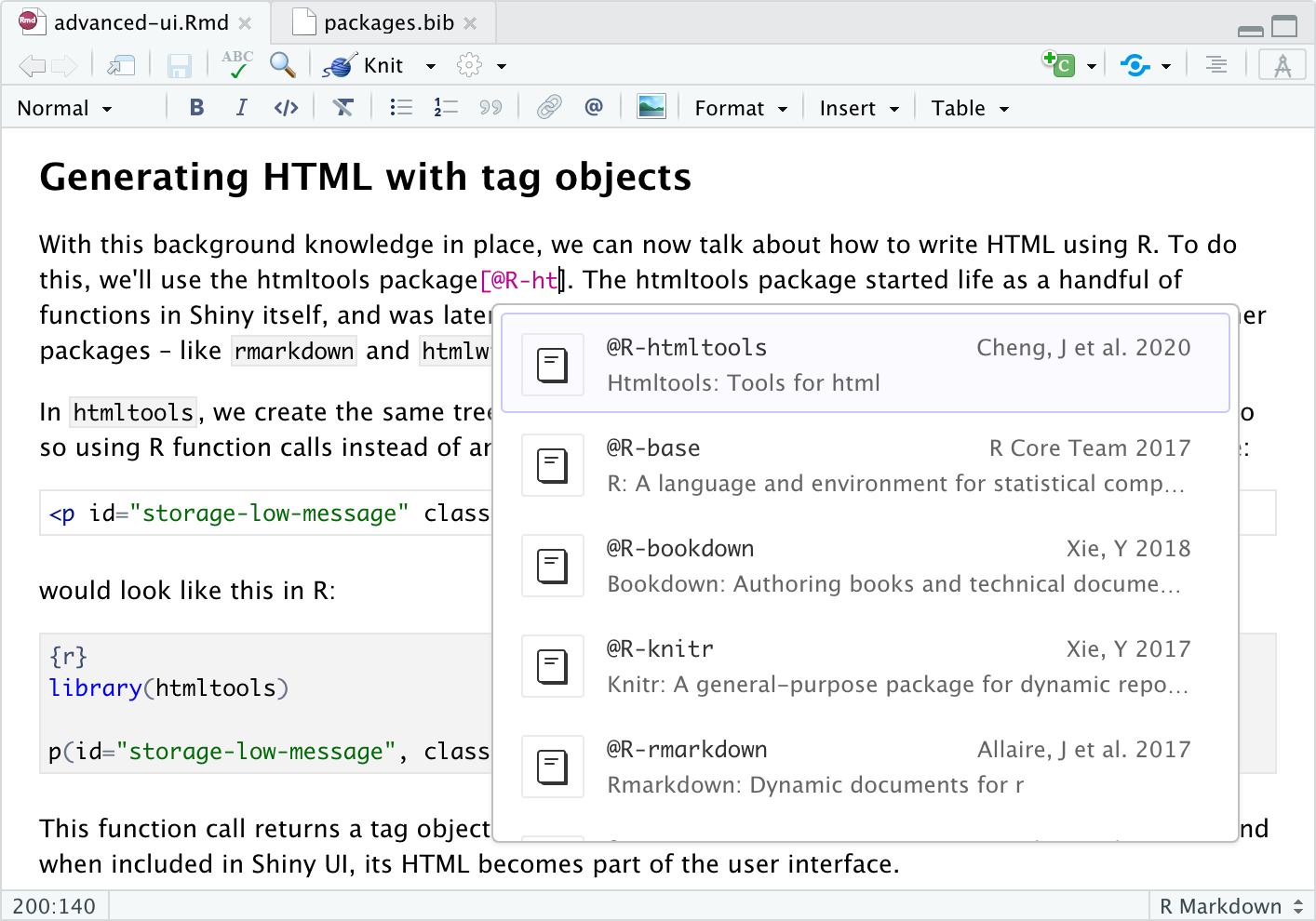Image resolution: width=1316 pixels, height=921 pixels.
Task: Choose the @R-knitr citation entry
Action: click(x=865, y=665)
